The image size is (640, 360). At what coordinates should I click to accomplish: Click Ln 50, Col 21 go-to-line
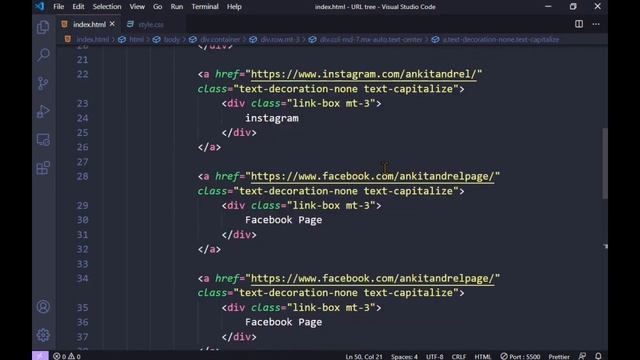[364, 356]
